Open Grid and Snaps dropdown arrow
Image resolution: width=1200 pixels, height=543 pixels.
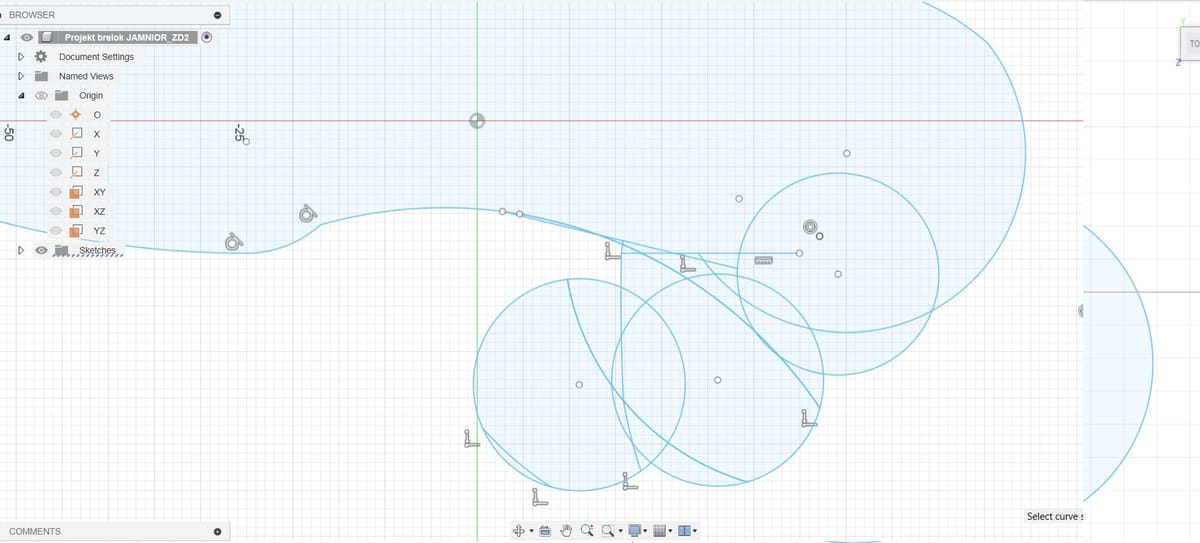[x=672, y=532]
